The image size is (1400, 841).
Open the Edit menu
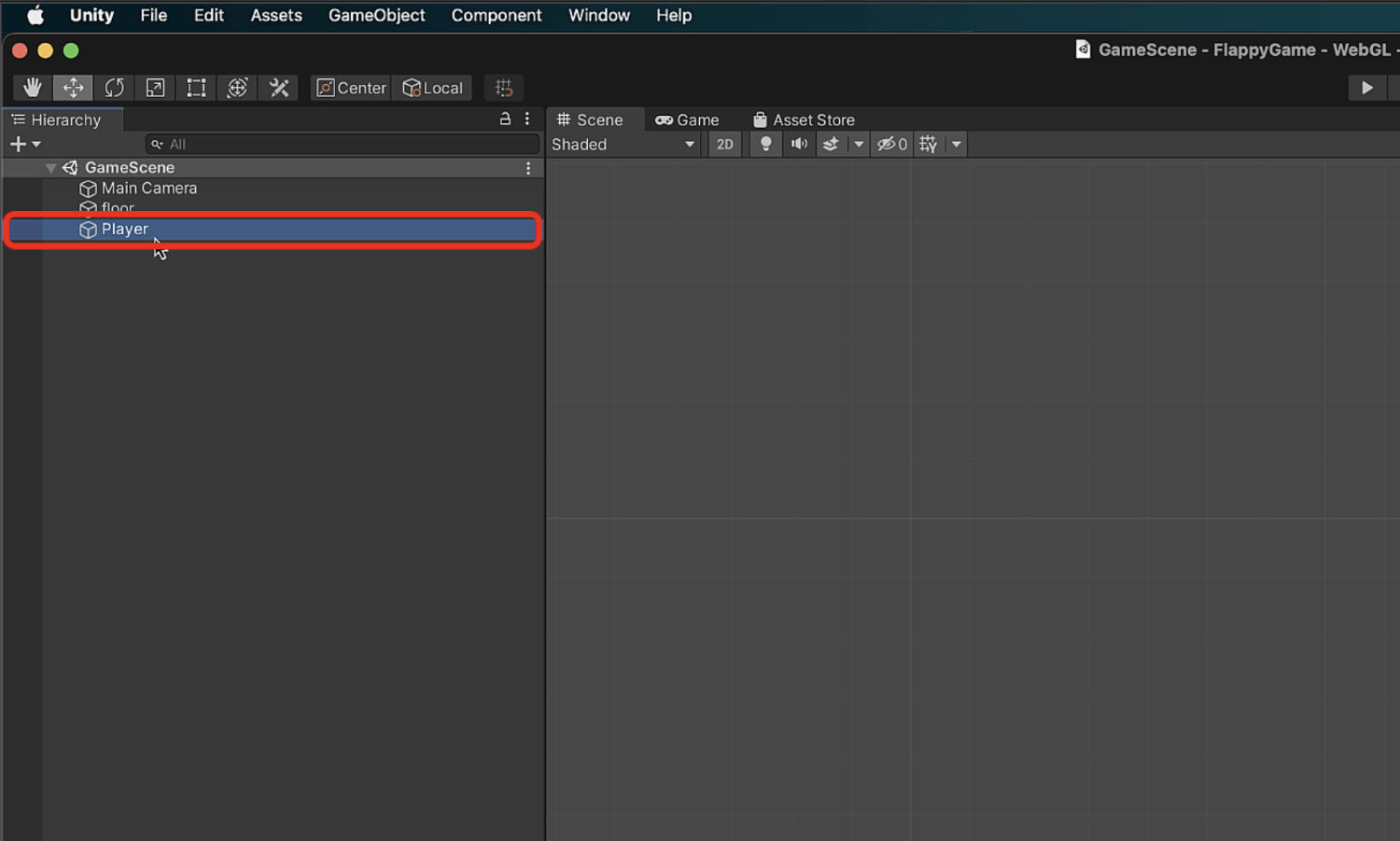coord(208,15)
